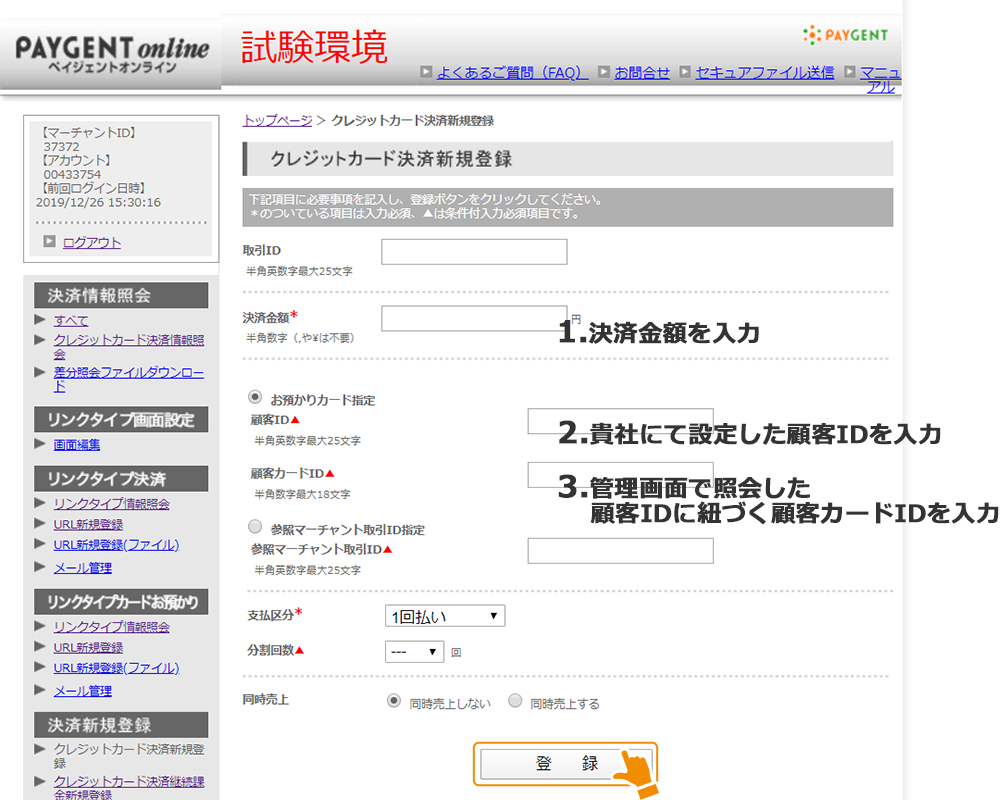The width and height of the screenshot is (1000, 800).
Task: Click the triangle bullet beside 画面編集
Action: 40,443
